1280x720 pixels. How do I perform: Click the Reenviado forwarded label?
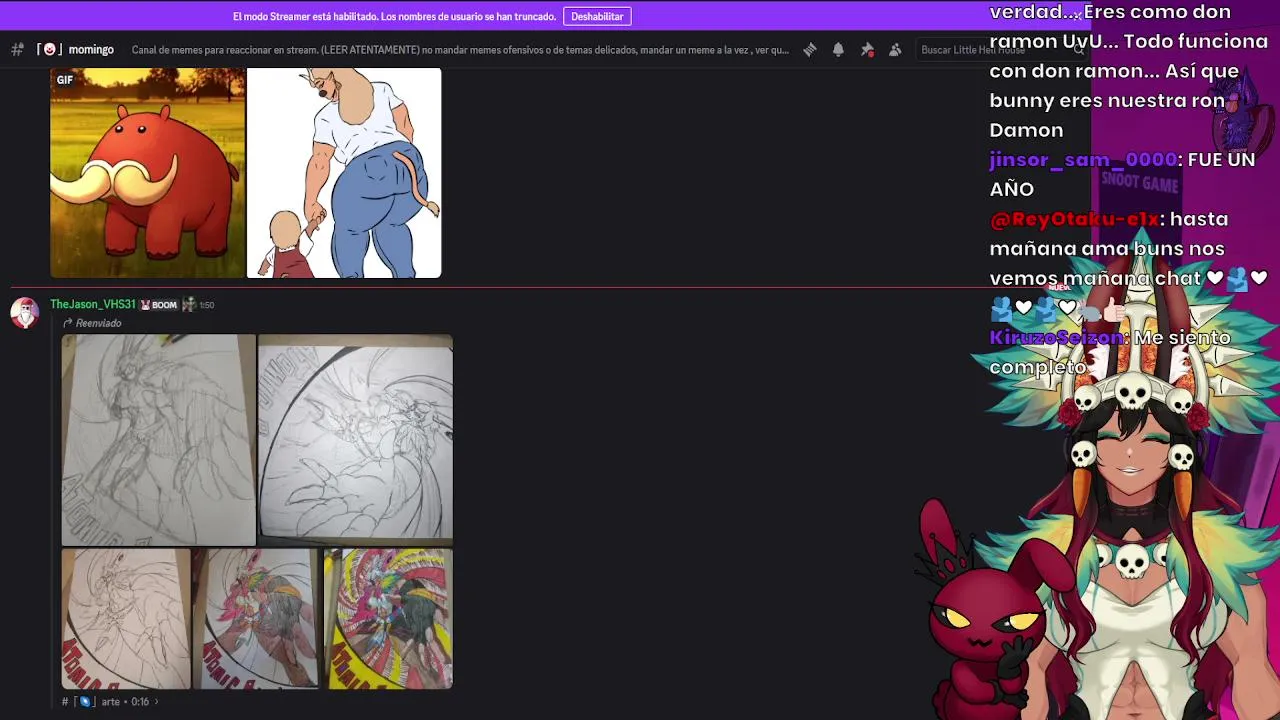pyautogui.click(x=98, y=323)
